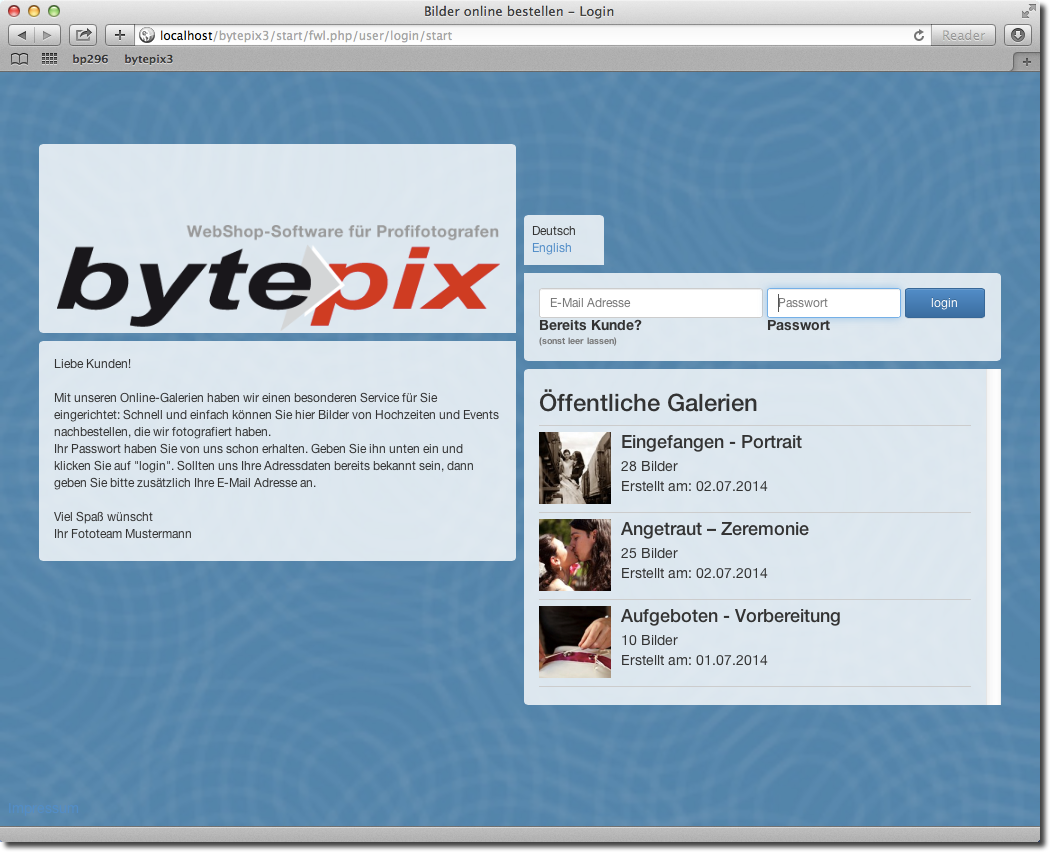Open a new tab with plus icon
The image size is (1050, 852).
pyautogui.click(x=1026, y=62)
